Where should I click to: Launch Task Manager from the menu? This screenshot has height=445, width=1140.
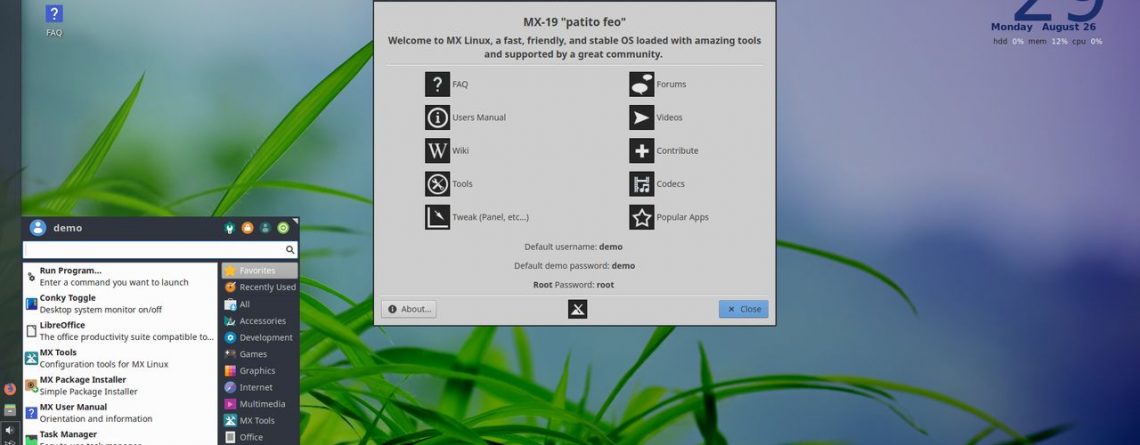[120, 436]
